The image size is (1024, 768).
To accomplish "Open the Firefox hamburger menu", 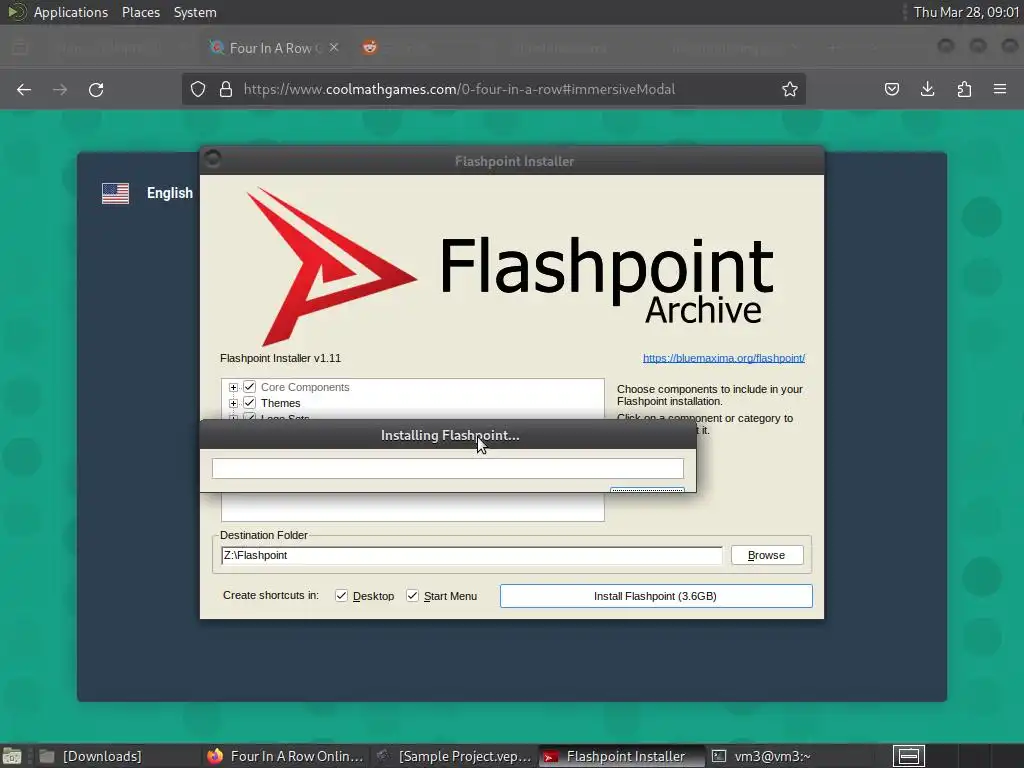I will coord(1000,89).
